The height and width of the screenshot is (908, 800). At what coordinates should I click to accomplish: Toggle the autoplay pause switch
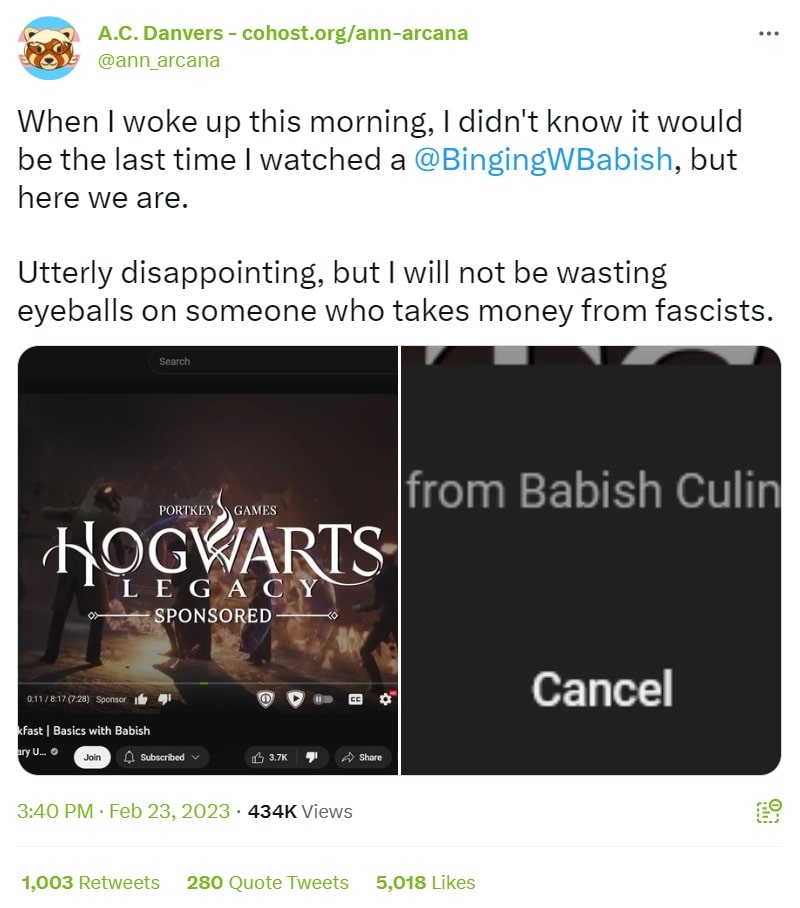pos(323,699)
